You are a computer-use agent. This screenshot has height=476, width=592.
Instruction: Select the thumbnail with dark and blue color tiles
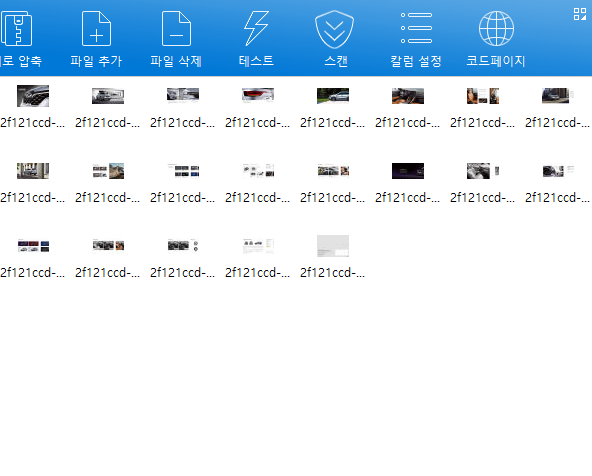click(x=183, y=171)
